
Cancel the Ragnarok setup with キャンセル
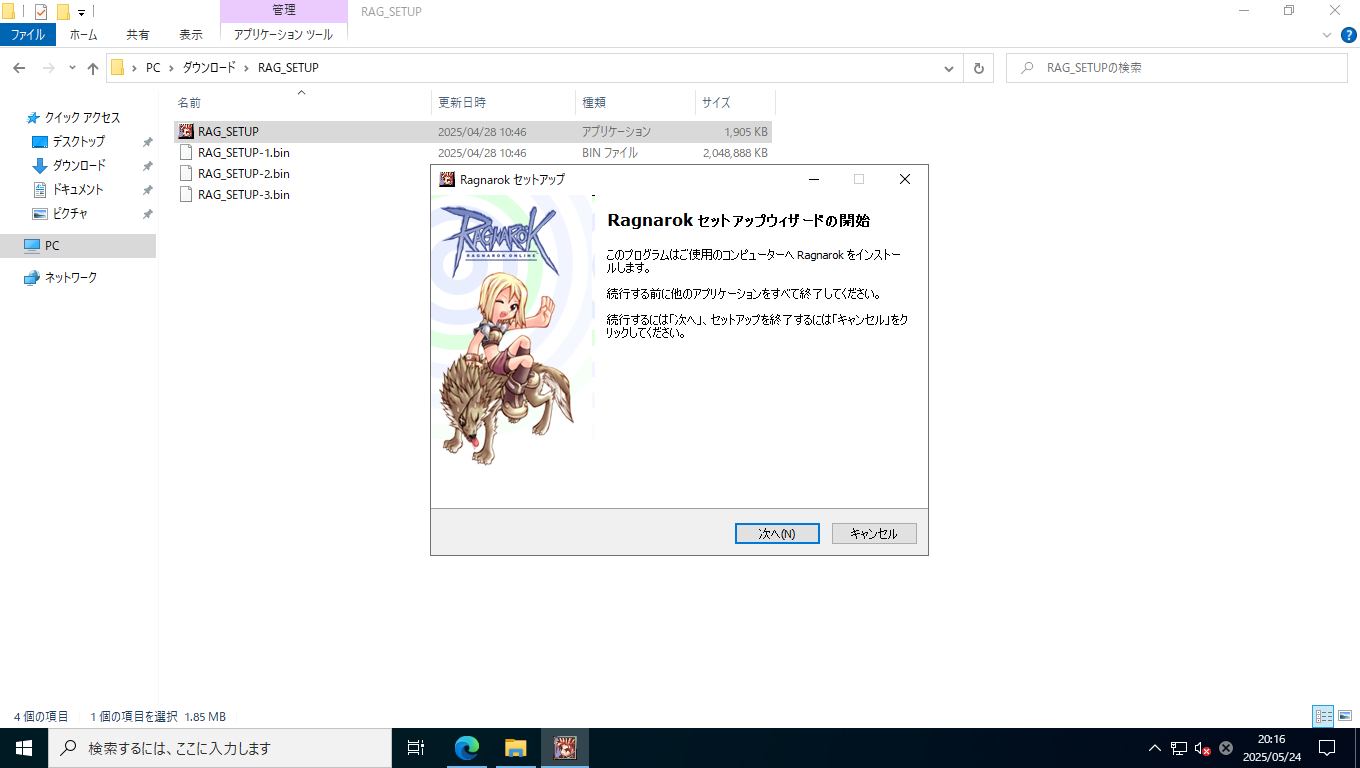874,534
